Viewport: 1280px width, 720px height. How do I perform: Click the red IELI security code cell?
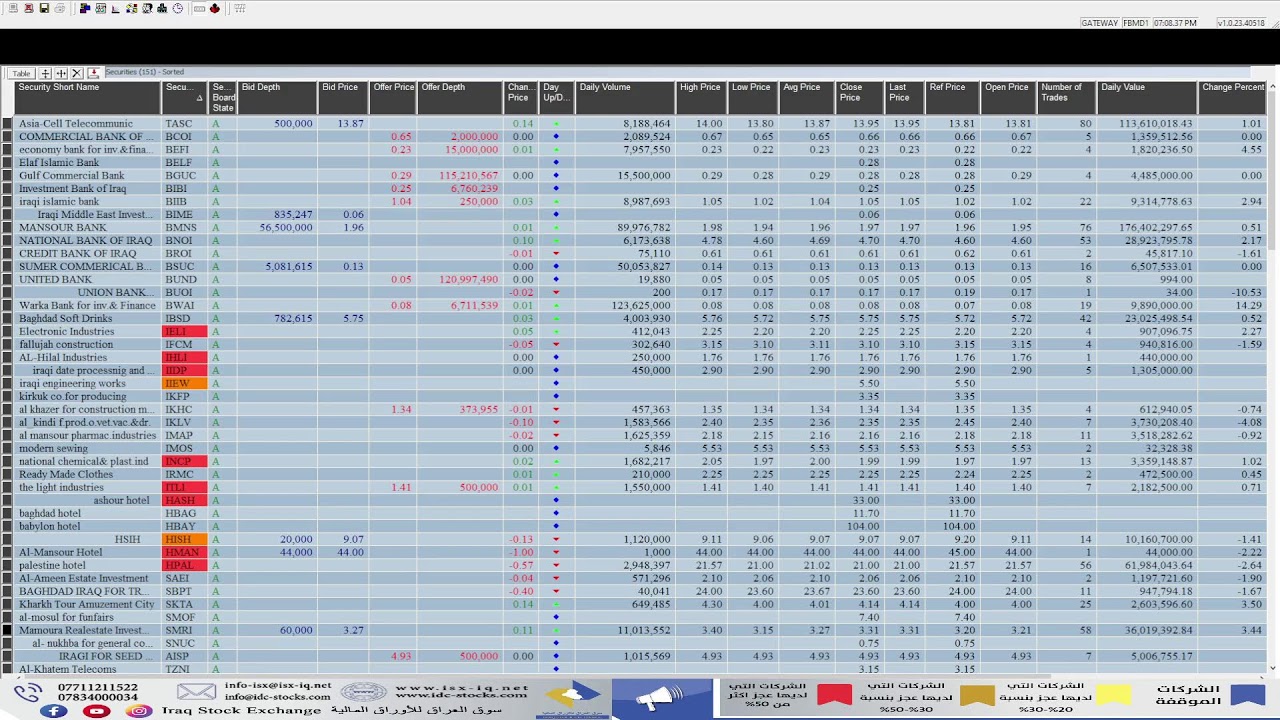click(184, 332)
